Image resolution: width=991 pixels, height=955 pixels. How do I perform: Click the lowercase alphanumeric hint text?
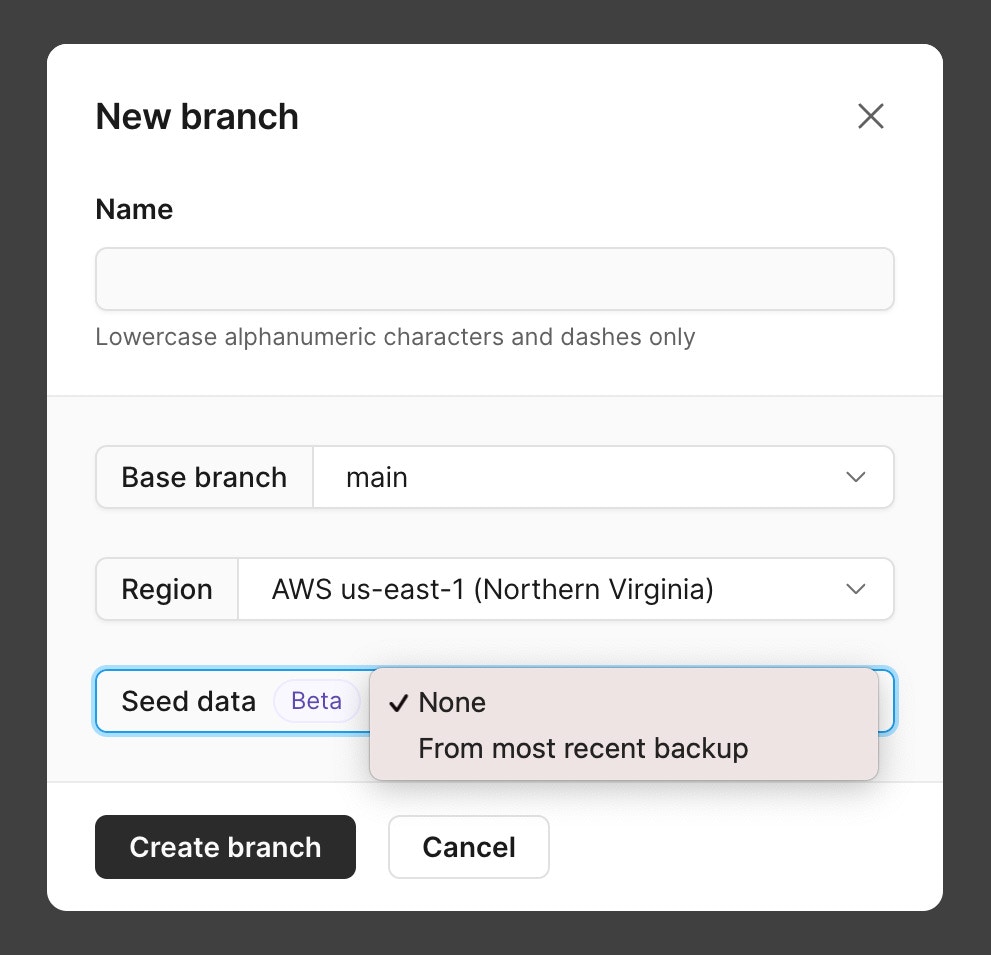pos(395,337)
